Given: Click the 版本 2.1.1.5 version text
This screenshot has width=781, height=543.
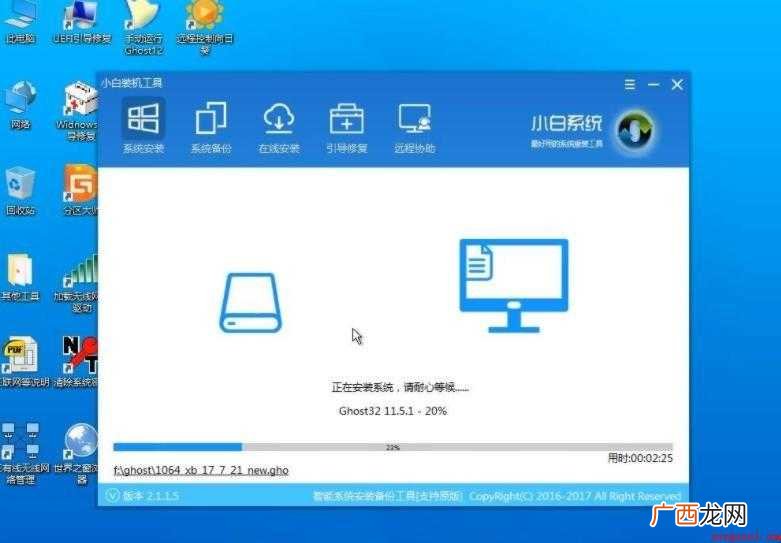Looking at the screenshot, I should click(x=151, y=496).
